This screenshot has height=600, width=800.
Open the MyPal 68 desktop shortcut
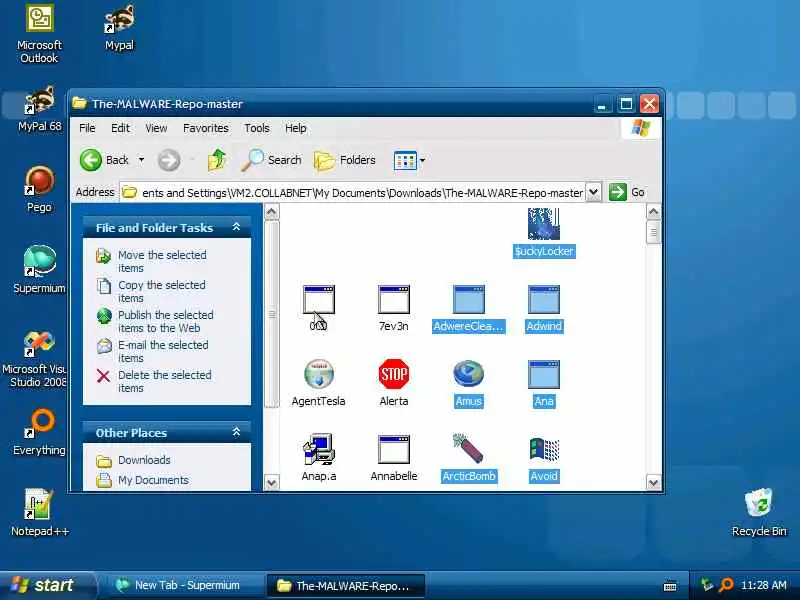click(39, 109)
